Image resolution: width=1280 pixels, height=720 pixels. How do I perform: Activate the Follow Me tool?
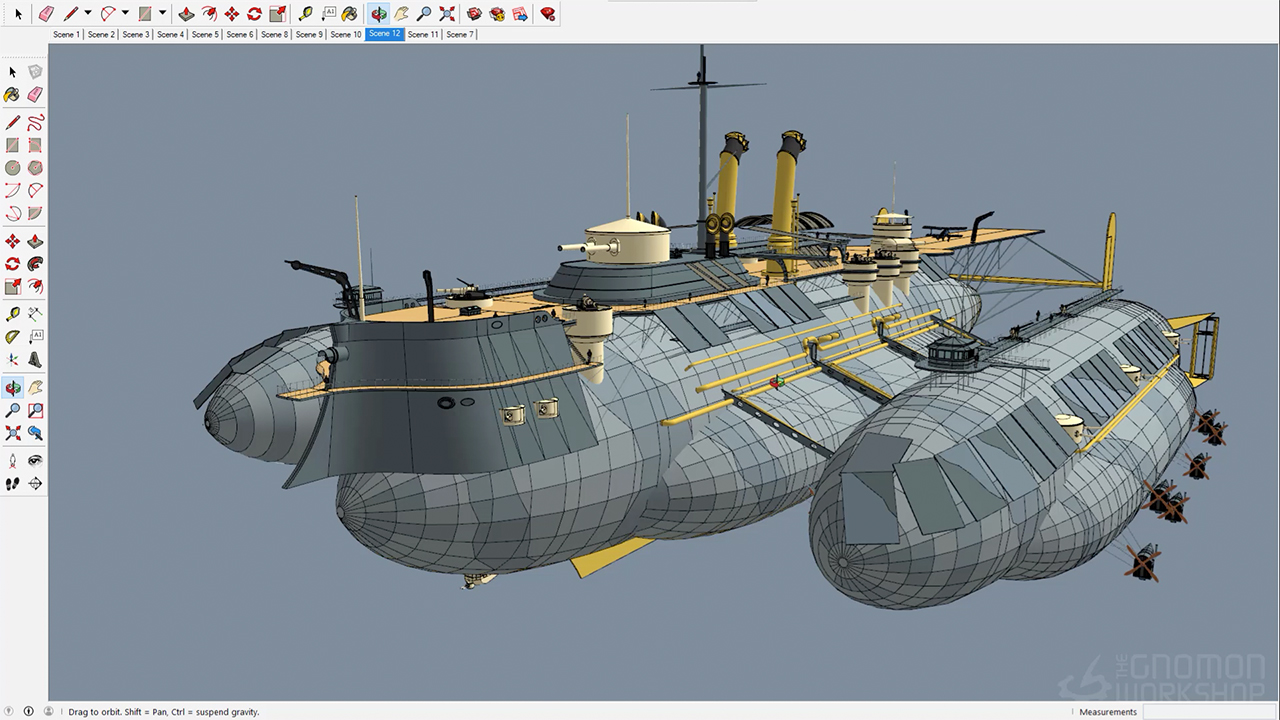pos(35,264)
